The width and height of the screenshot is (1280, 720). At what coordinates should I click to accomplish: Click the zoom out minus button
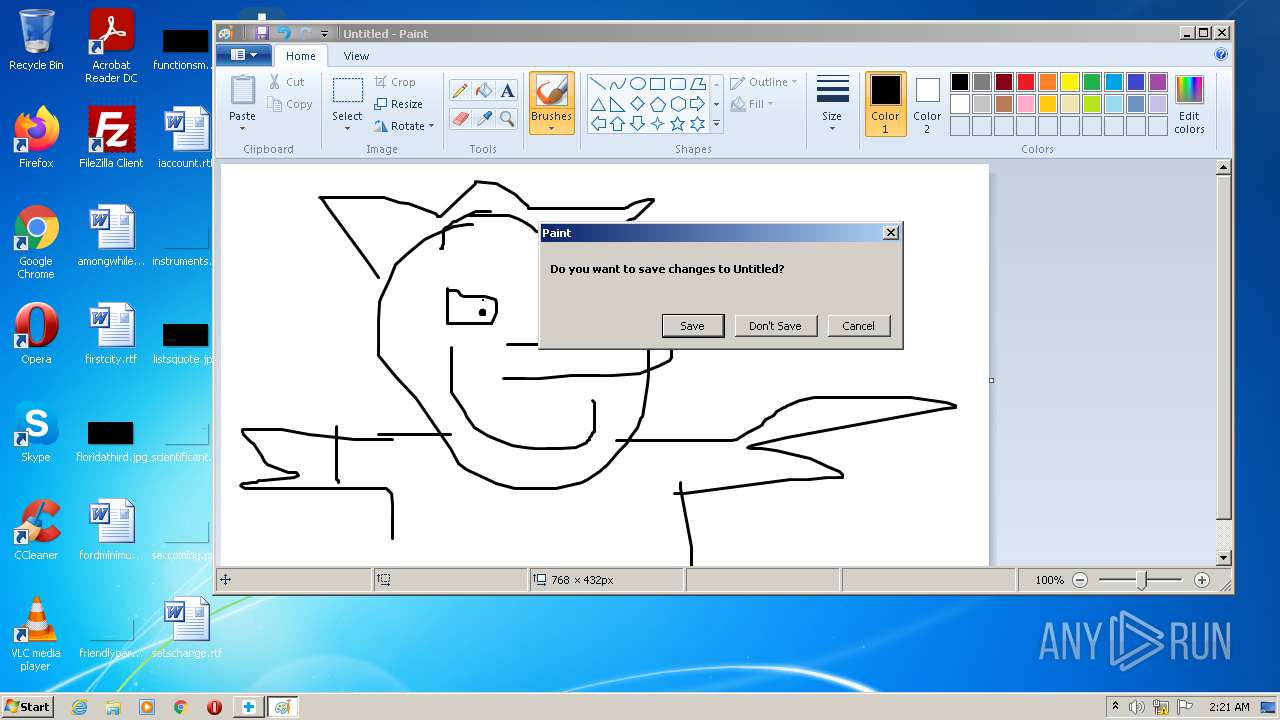pos(1080,580)
